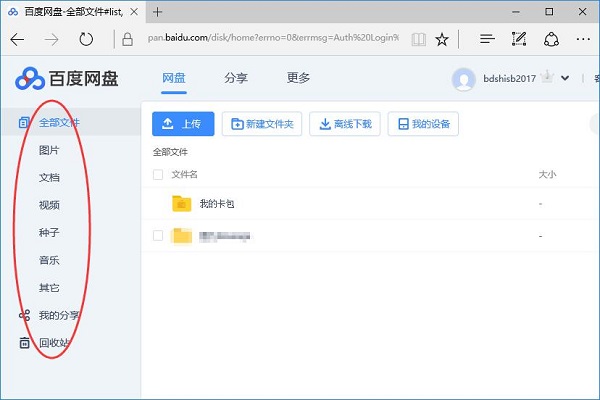Screen dimensions: 600x400
Task: Click the 离线下载 offline download button
Action: [345, 124]
